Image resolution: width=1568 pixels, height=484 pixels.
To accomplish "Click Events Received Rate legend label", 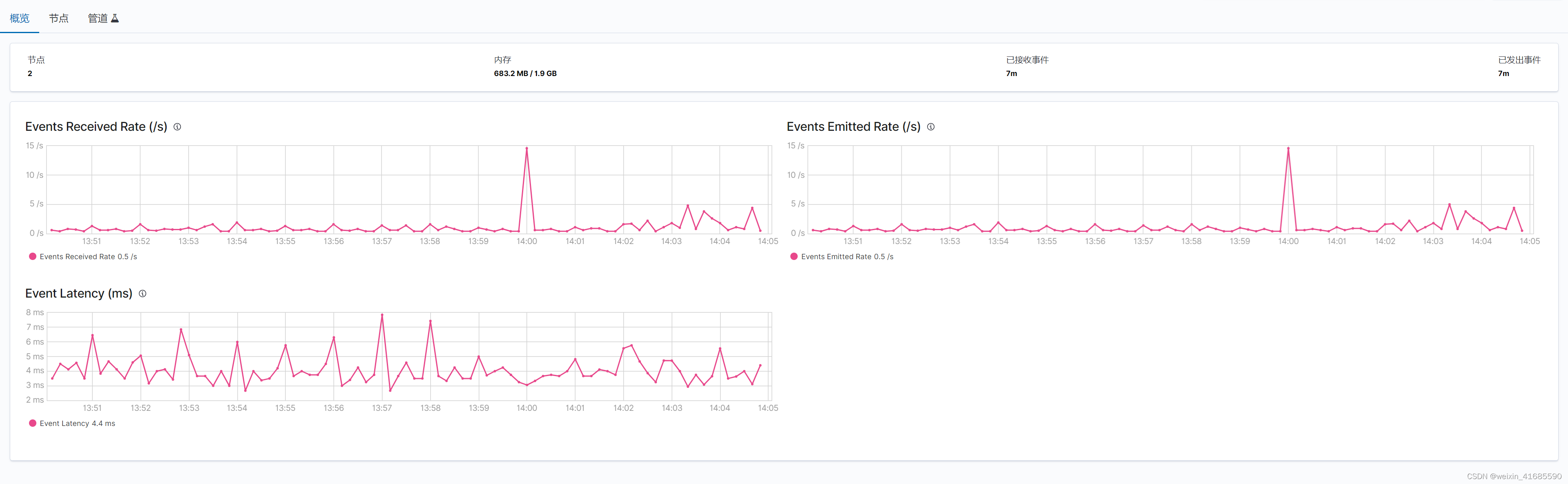I will (x=88, y=257).
